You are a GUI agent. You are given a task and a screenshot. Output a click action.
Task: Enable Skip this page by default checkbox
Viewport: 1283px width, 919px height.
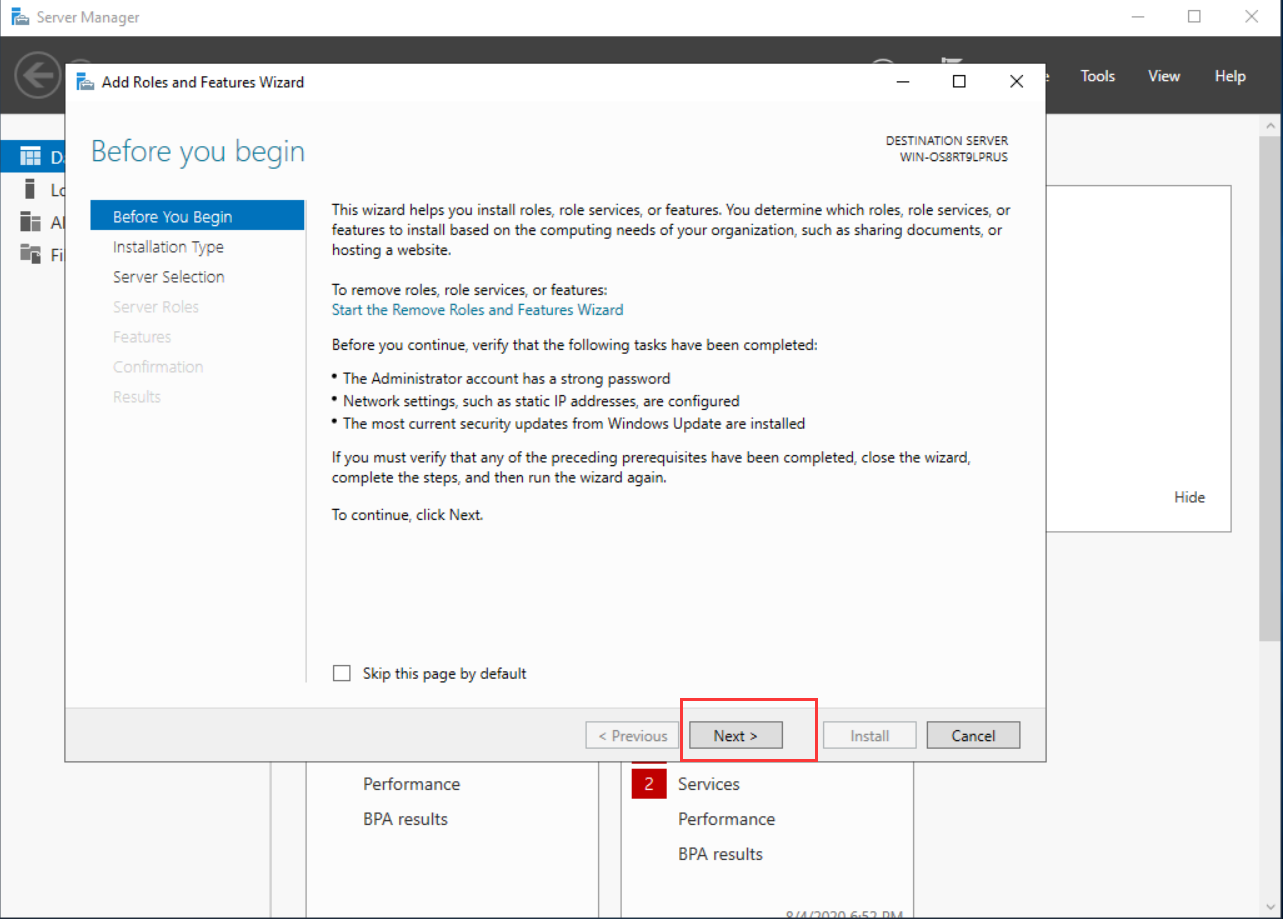pos(342,673)
